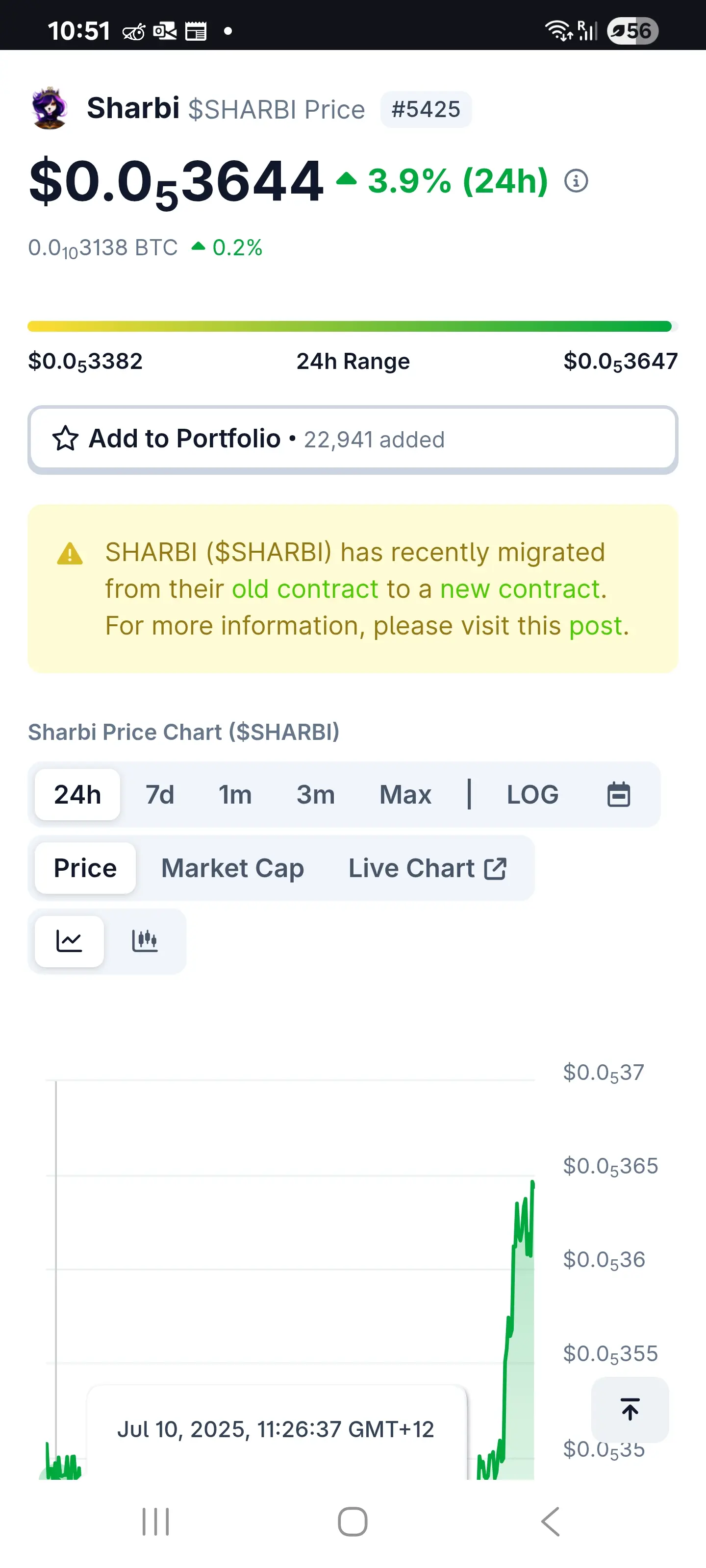Tap the #5425 rank badge
The height and width of the screenshot is (1568, 706).
click(426, 110)
